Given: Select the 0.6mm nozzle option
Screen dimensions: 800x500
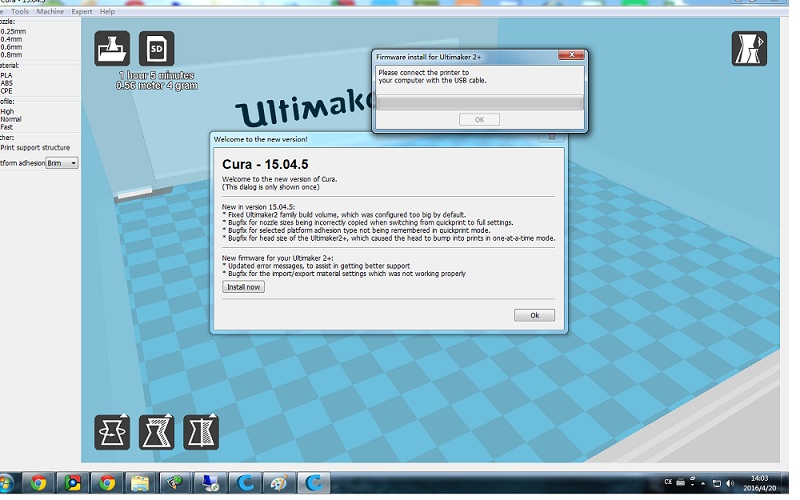Looking at the screenshot, I should (x=11, y=46).
